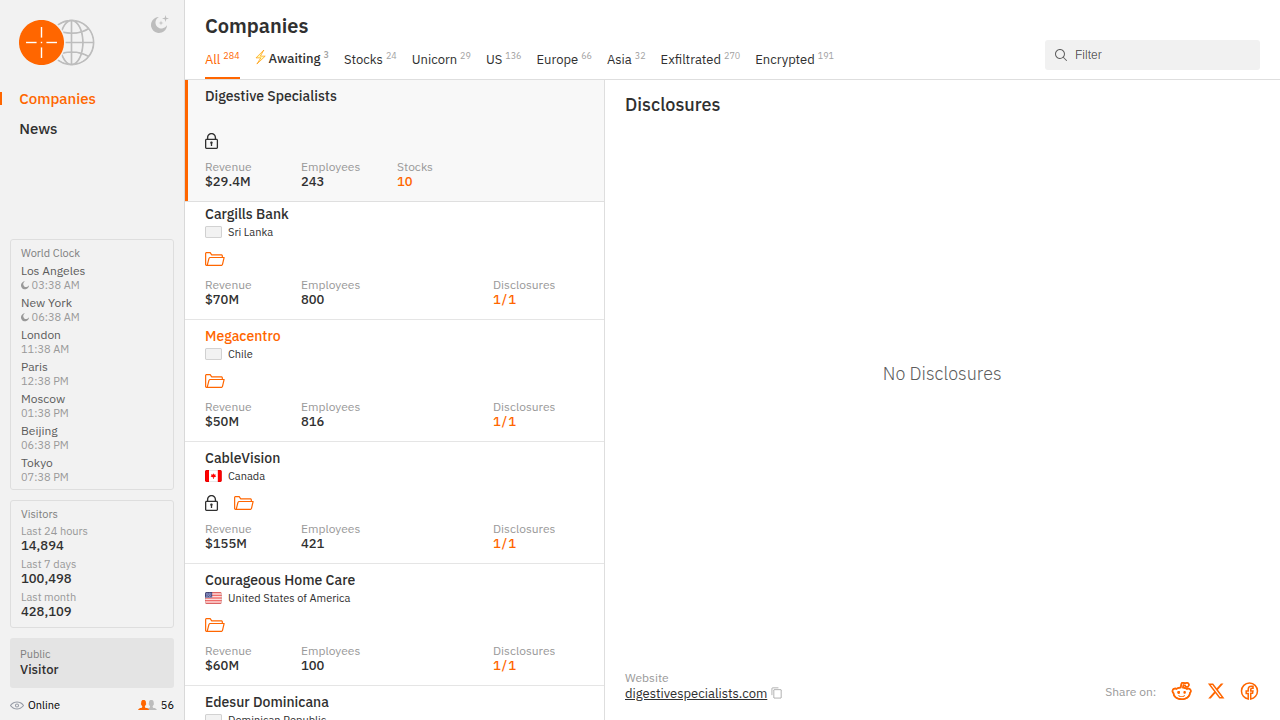
Task: Click the "Disclosures" panel heading
Action: 672,105
